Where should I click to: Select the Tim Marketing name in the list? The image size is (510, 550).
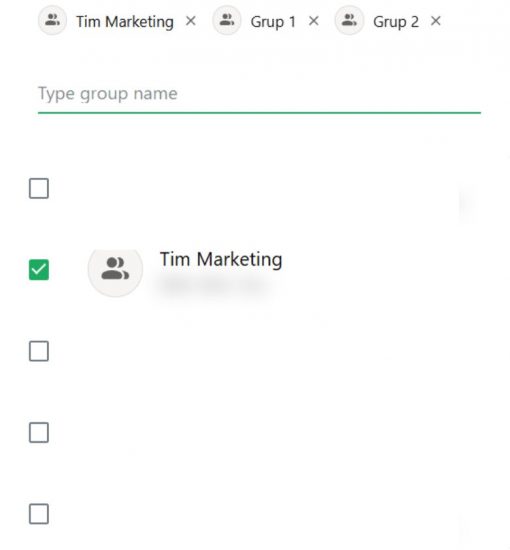pos(221,260)
